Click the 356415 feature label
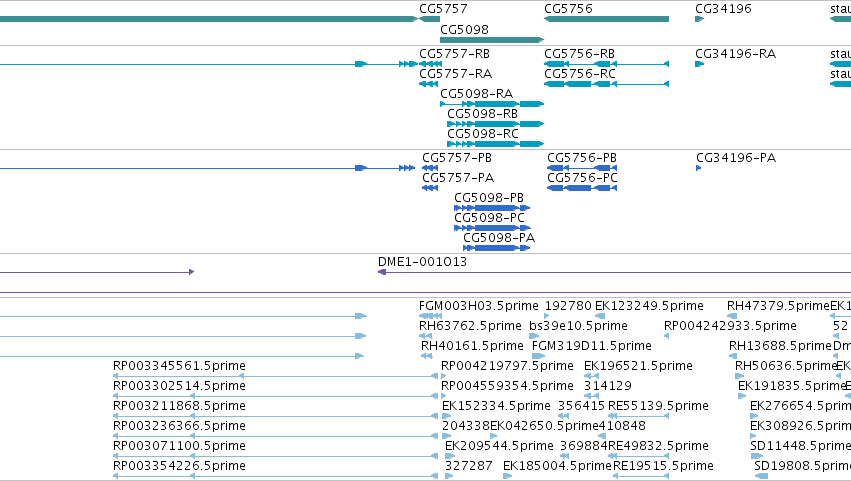 click(581, 407)
